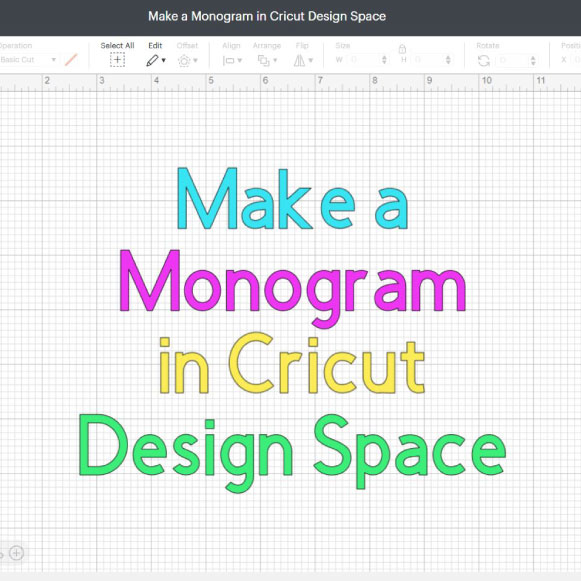Screen dimensions: 581x581
Task: Click the Offset icon
Action: pos(184,60)
